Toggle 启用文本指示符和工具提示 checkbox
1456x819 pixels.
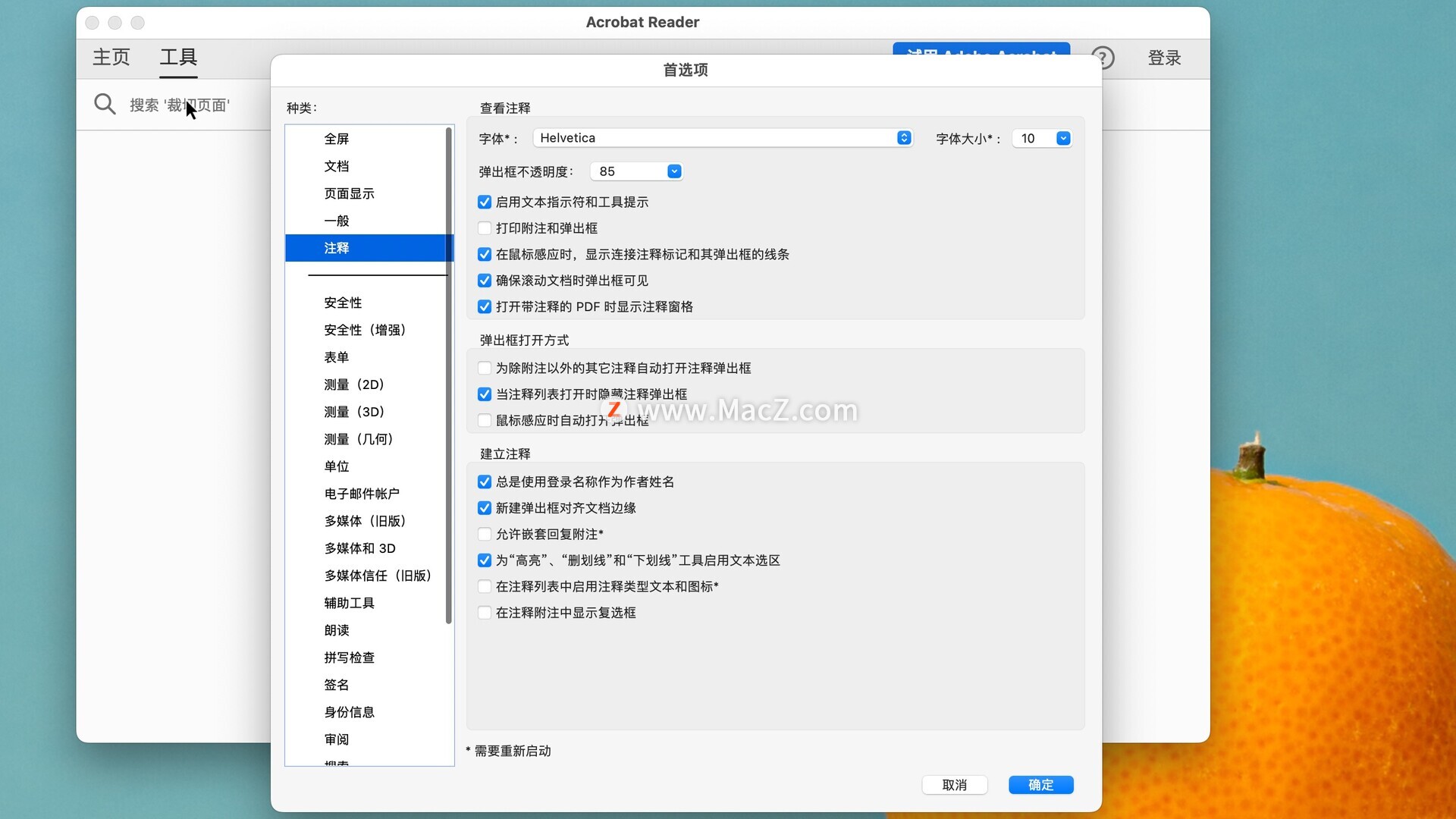pos(485,202)
